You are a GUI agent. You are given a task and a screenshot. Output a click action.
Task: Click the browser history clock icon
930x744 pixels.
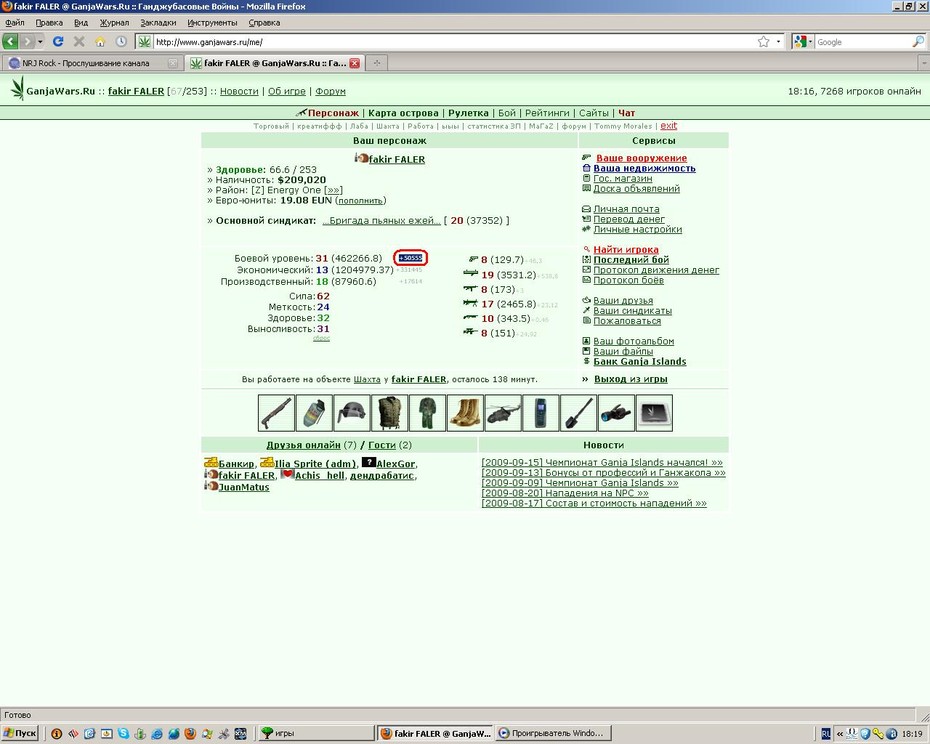point(121,42)
